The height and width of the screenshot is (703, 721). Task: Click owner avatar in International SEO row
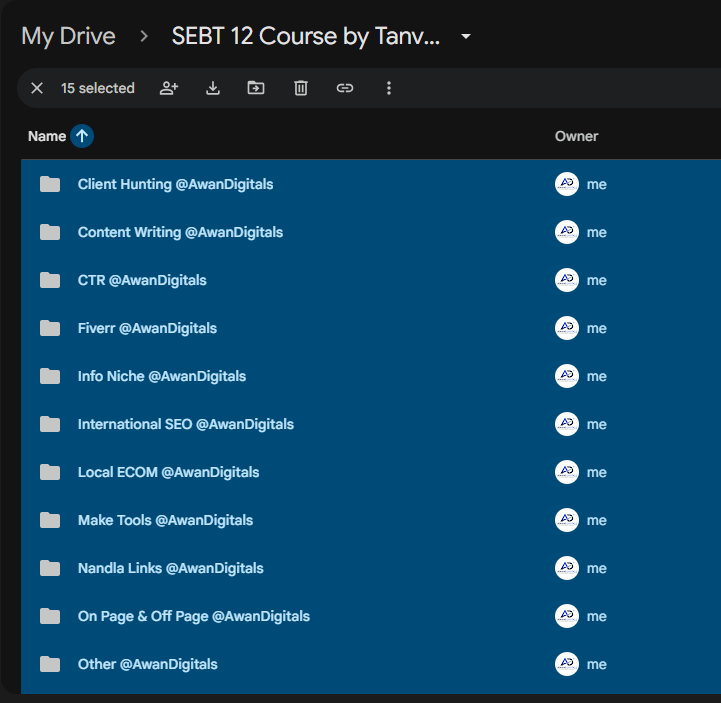point(566,424)
